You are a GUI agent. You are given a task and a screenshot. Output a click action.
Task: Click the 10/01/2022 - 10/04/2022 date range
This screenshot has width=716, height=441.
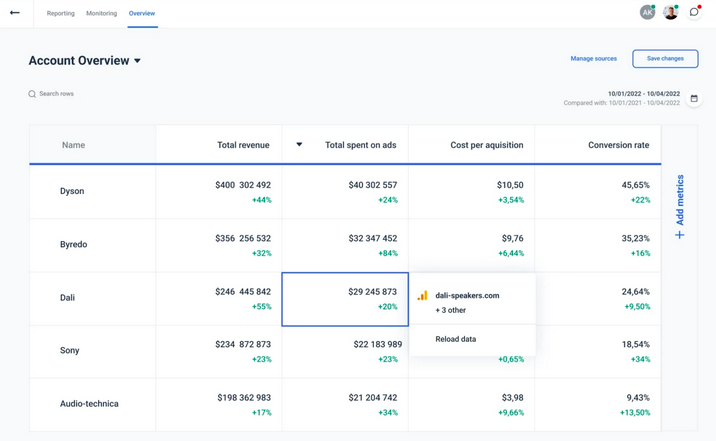tap(644, 94)
